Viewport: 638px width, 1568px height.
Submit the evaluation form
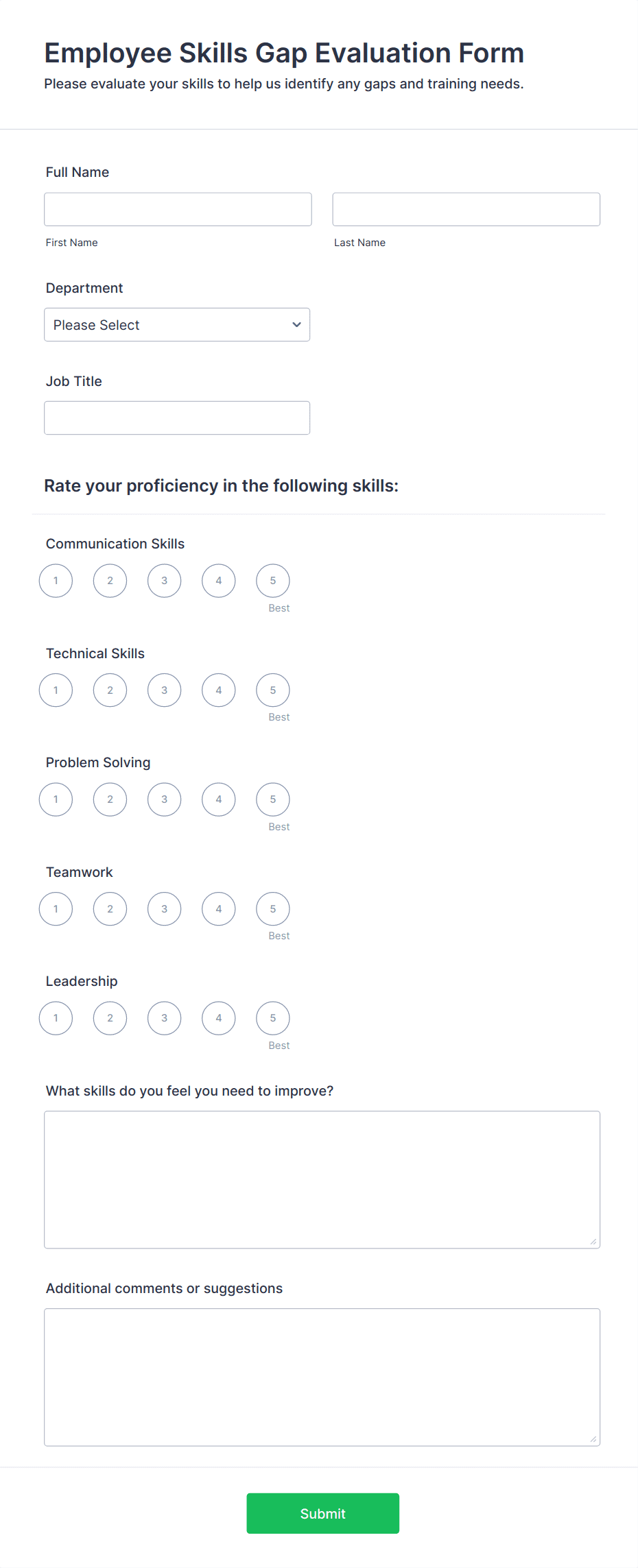[x=322, y=1513]
